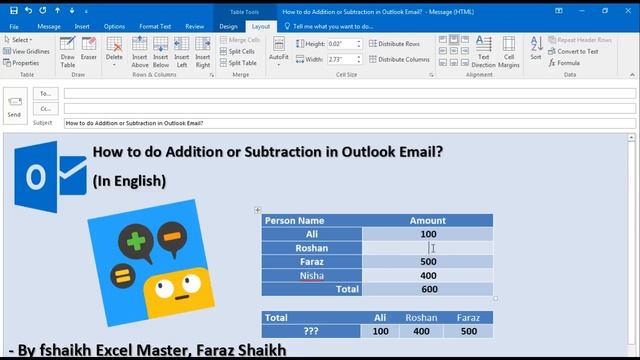
Task: Click the Cc... button
Action: [45, 109]
